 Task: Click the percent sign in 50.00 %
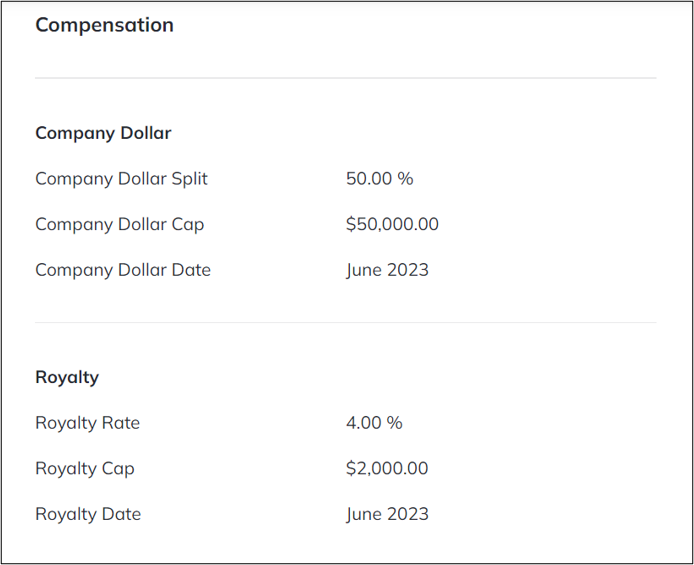[x=405, y=179]
